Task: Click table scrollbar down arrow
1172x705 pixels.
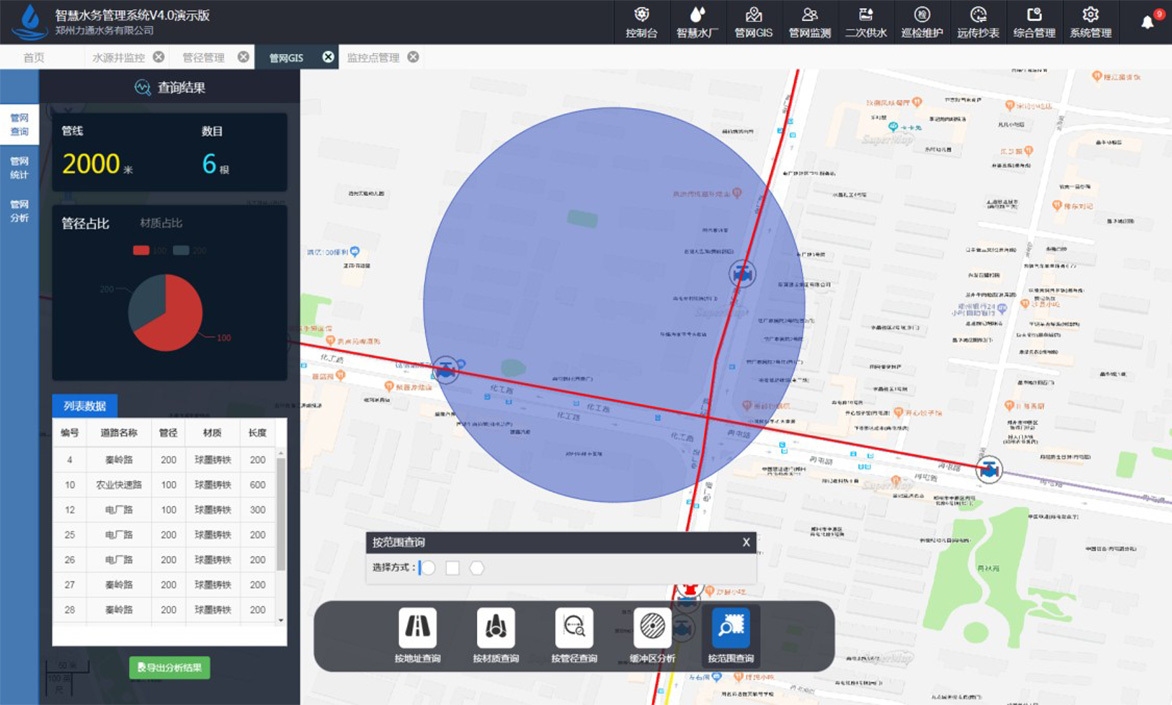Action: (281, 620)
